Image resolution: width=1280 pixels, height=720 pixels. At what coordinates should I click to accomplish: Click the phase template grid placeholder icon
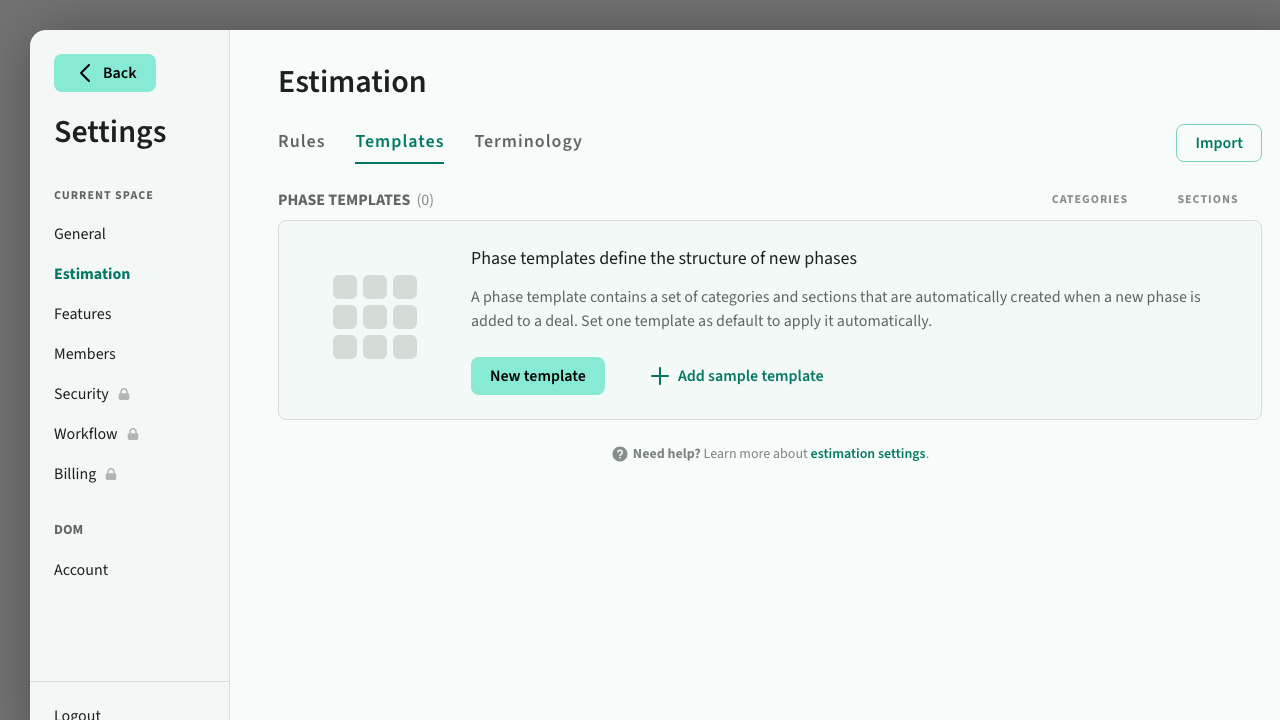pyautogui.click(x=375, y=317)
